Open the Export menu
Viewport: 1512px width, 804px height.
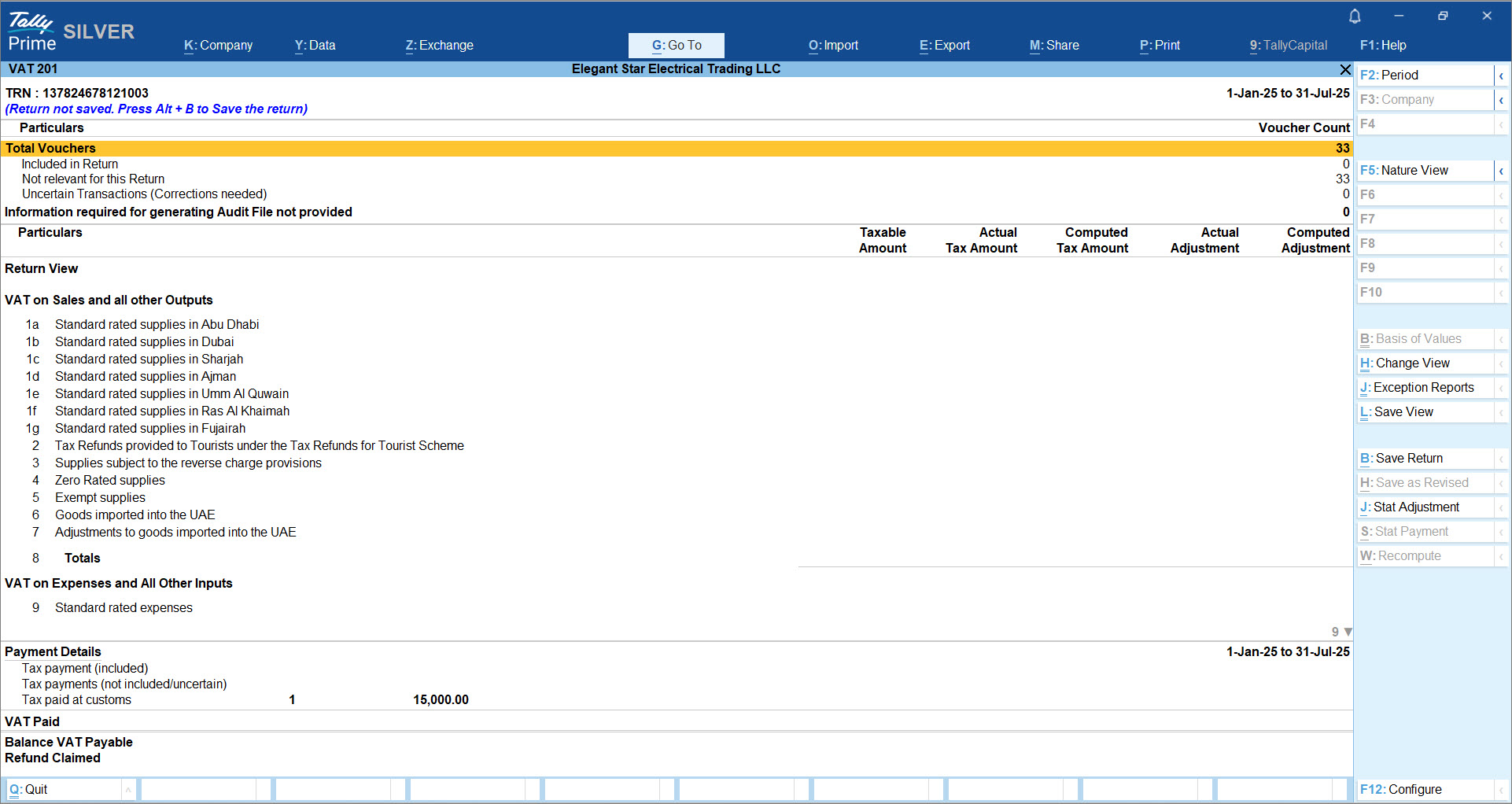[x=944, y=46]
